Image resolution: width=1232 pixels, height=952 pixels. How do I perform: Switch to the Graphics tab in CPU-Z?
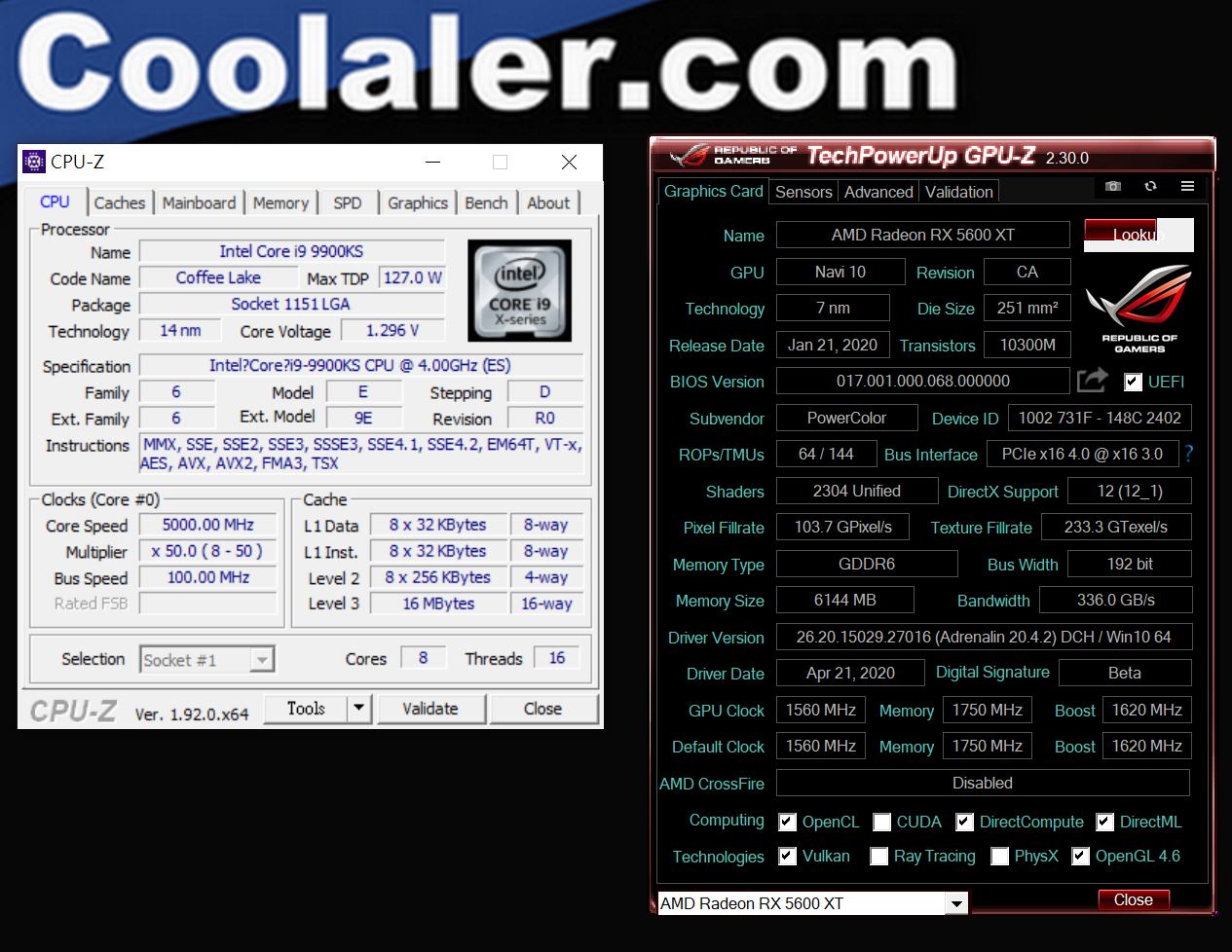pos(418,202)
